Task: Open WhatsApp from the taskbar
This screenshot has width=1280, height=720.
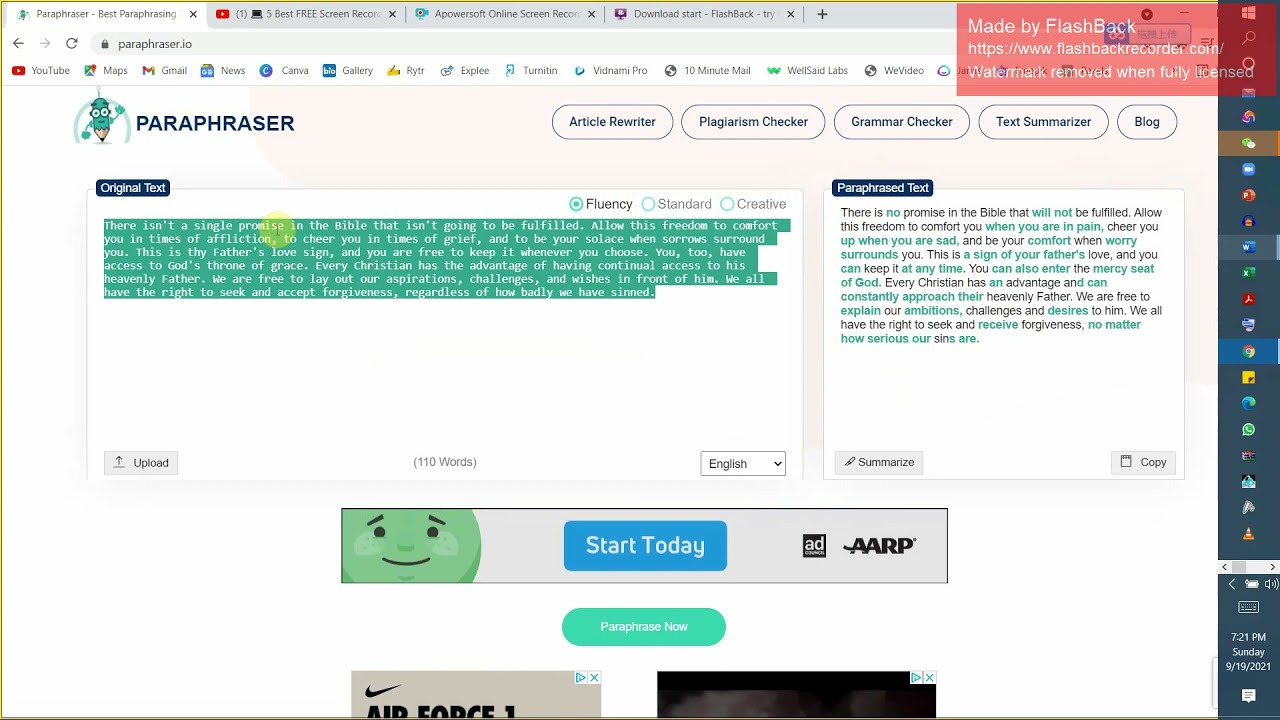Action: point(1248,429)
